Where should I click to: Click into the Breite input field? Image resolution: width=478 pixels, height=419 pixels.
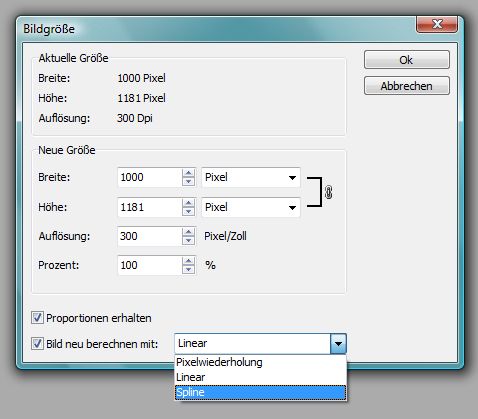coord(150,177)
